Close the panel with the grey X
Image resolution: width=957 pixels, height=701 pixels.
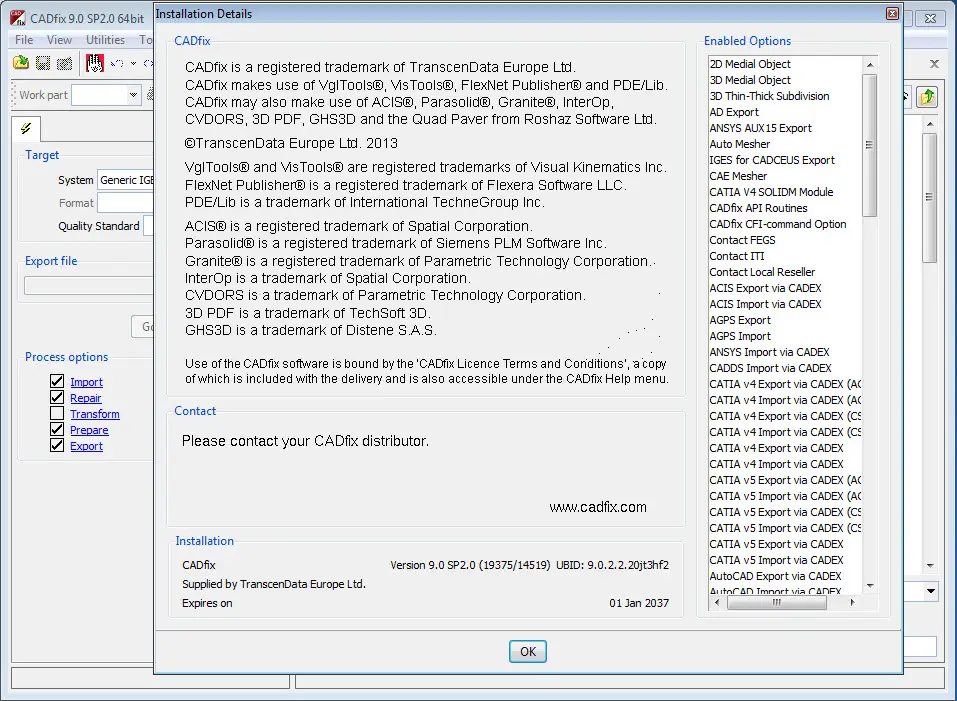click(934, 63)
